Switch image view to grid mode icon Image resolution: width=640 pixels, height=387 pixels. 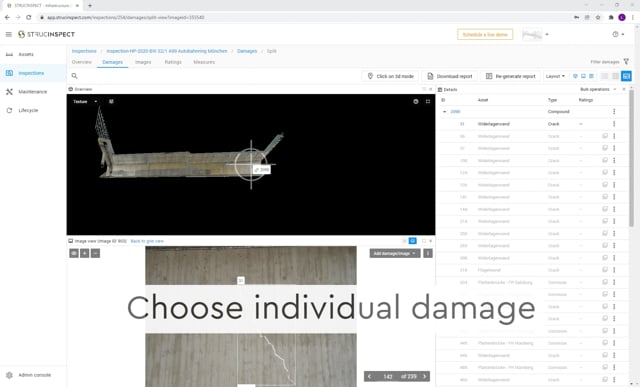click(x=404, y=241)
